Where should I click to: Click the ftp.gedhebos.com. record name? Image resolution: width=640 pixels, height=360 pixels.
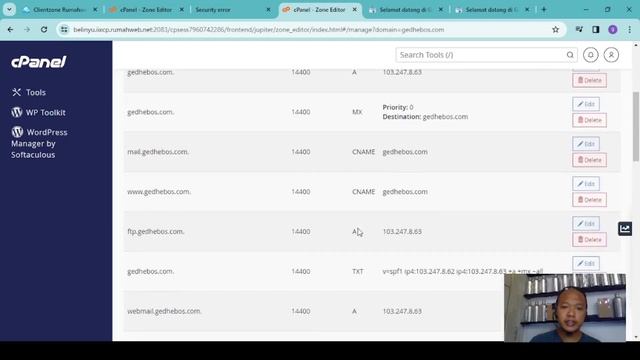click(156, 231)
